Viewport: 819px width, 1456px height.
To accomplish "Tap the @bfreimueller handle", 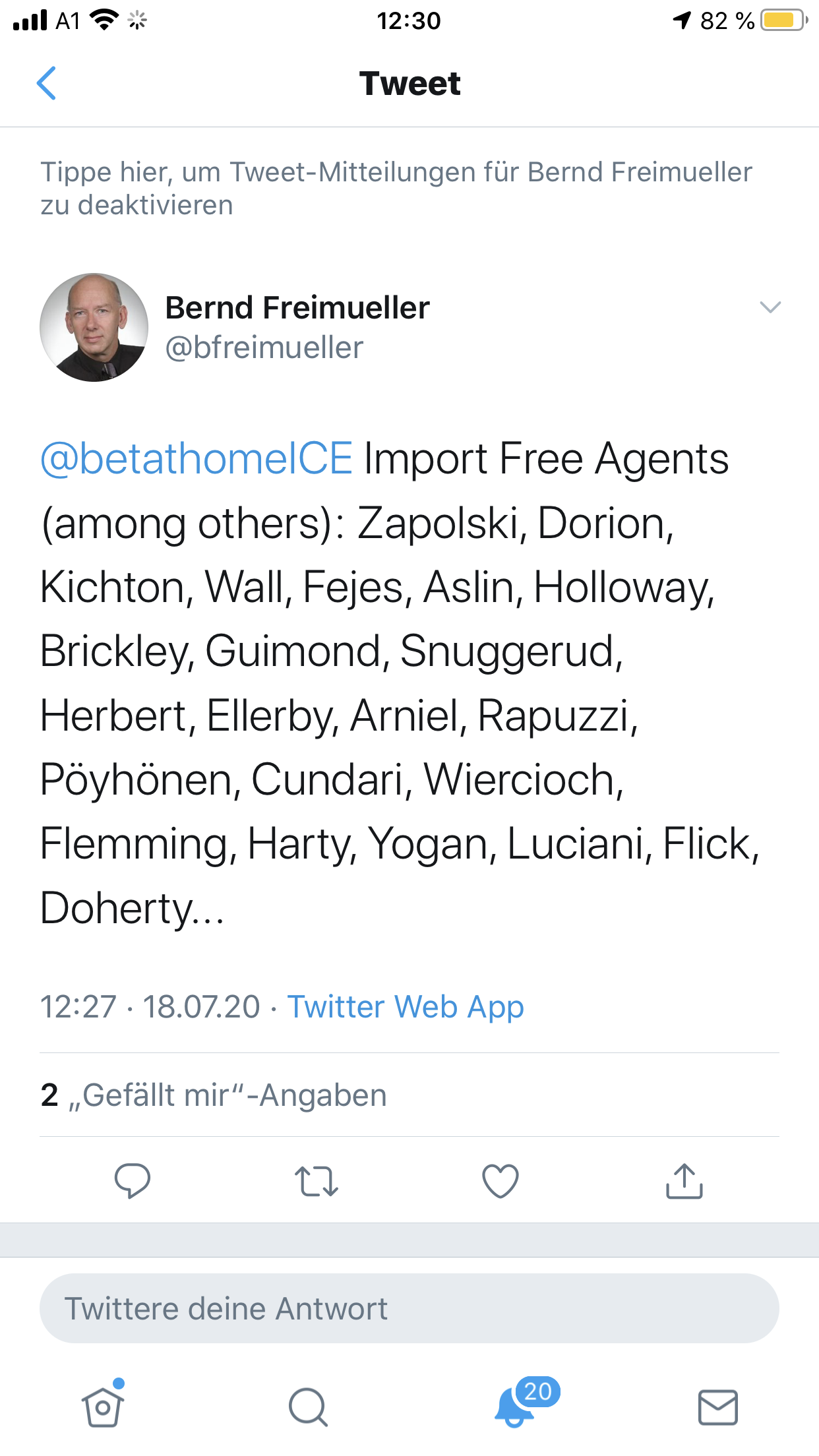I will (264, 348).
